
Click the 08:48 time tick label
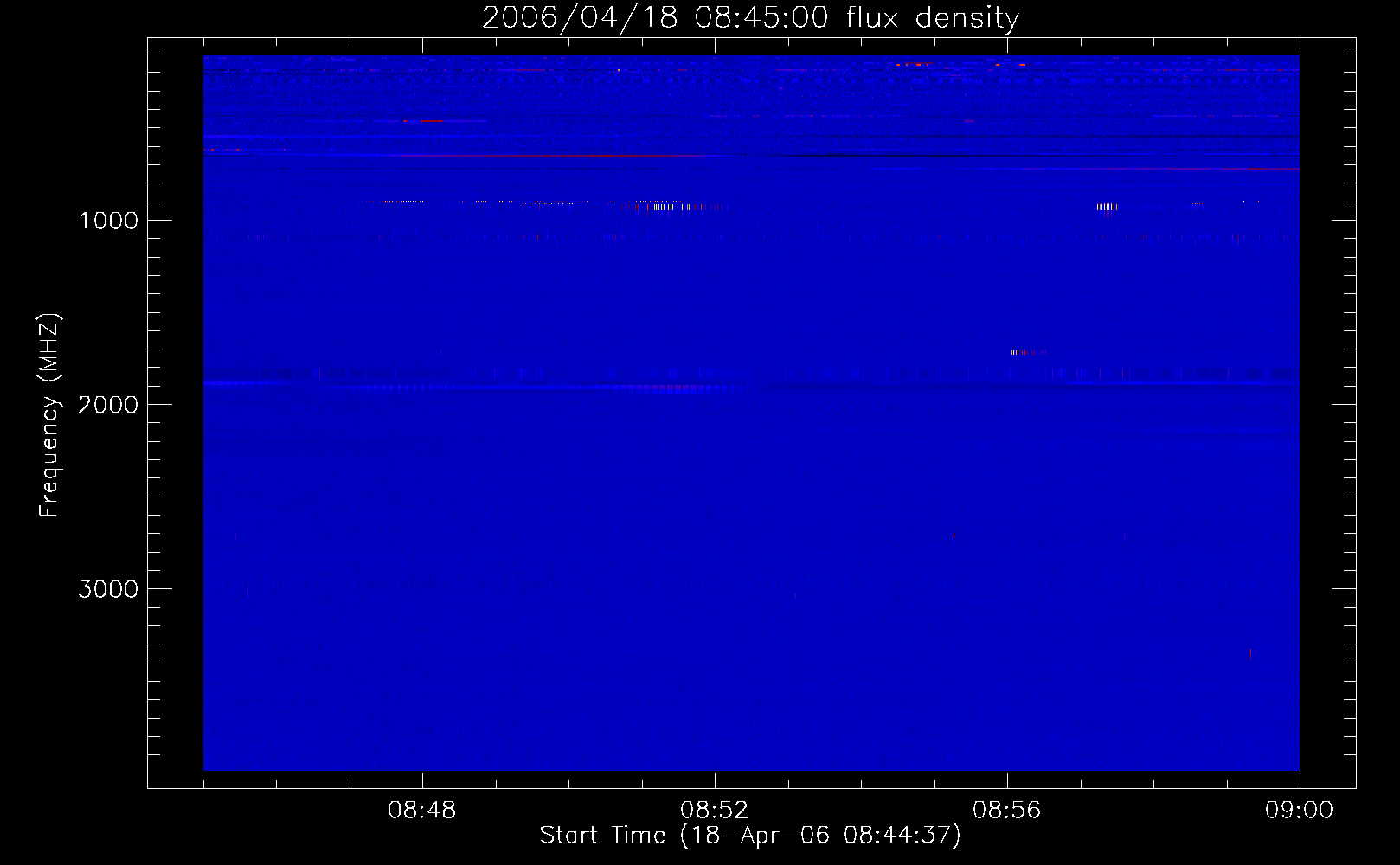(422, 811)
